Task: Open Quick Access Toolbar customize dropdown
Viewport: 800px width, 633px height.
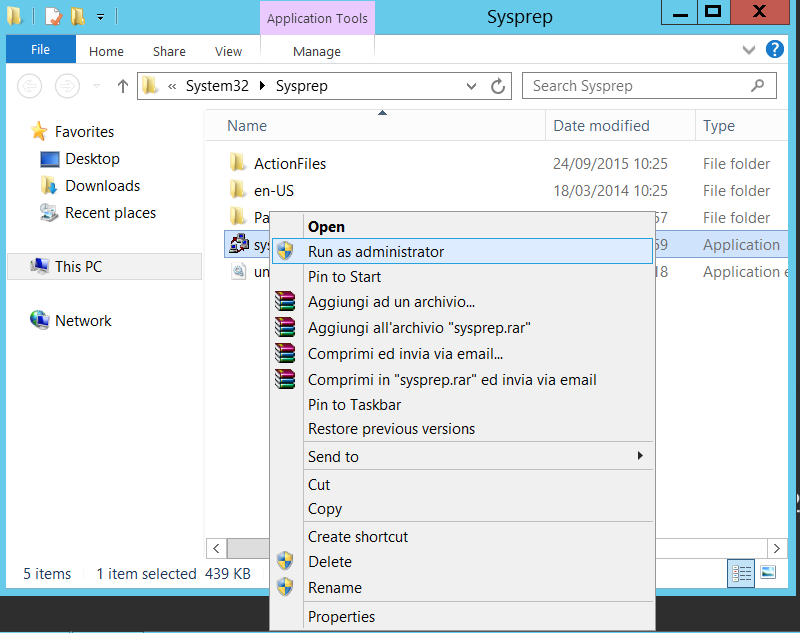Action: pos(101,17)
